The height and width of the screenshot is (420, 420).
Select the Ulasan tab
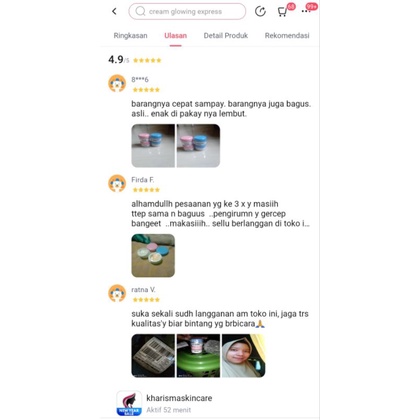[x=175, y=36]
